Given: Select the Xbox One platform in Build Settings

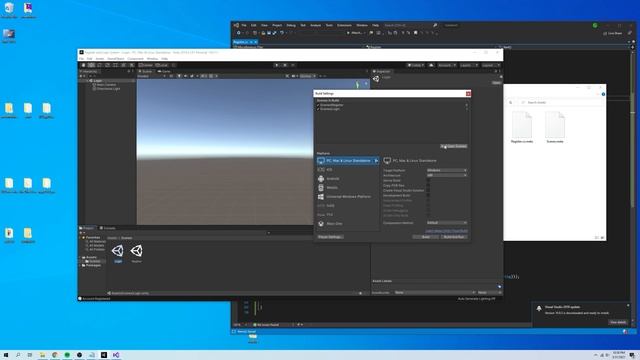Looking at the screenshot, I should 348,224.
